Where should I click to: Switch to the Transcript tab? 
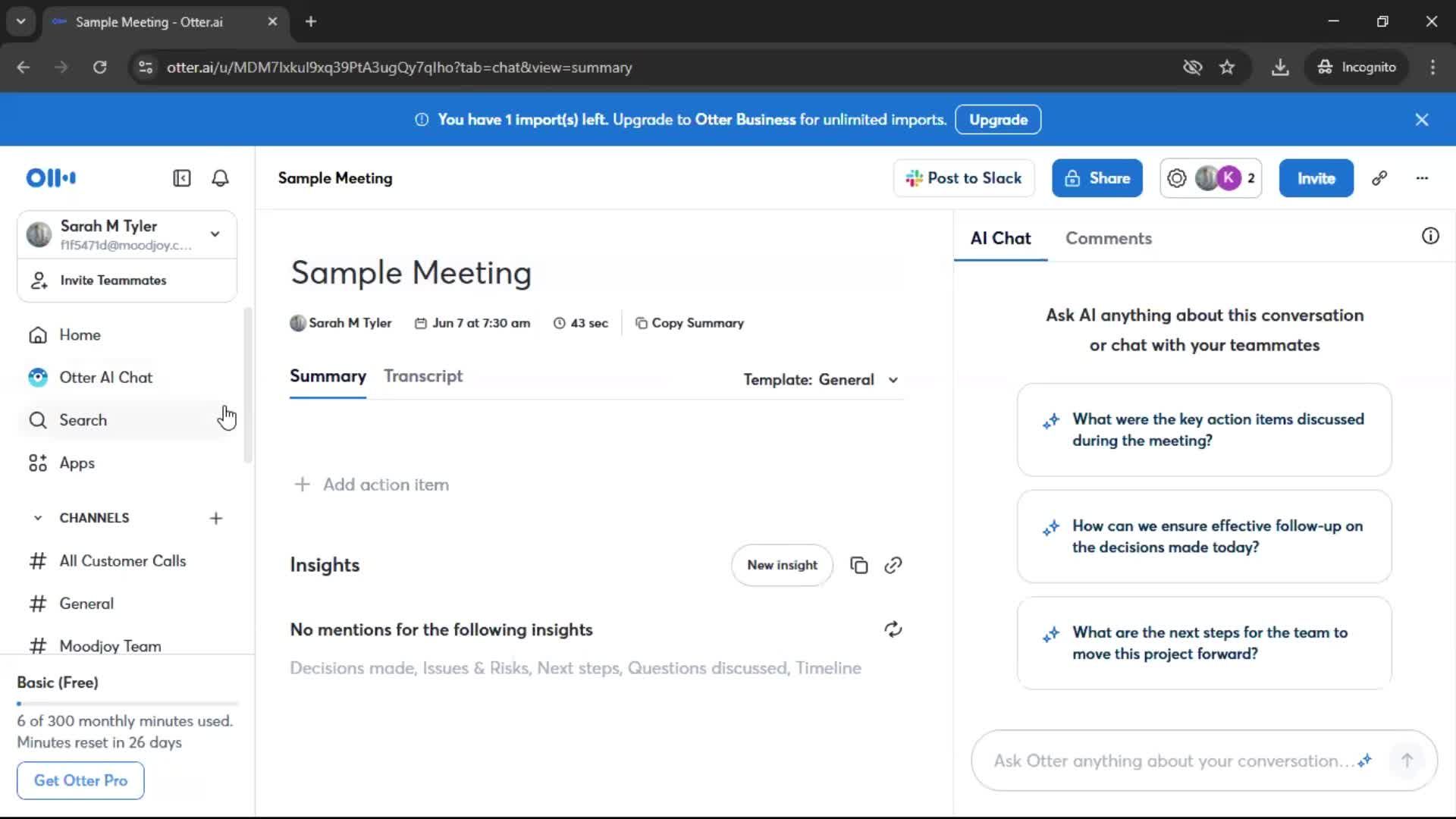coord(423,376)
